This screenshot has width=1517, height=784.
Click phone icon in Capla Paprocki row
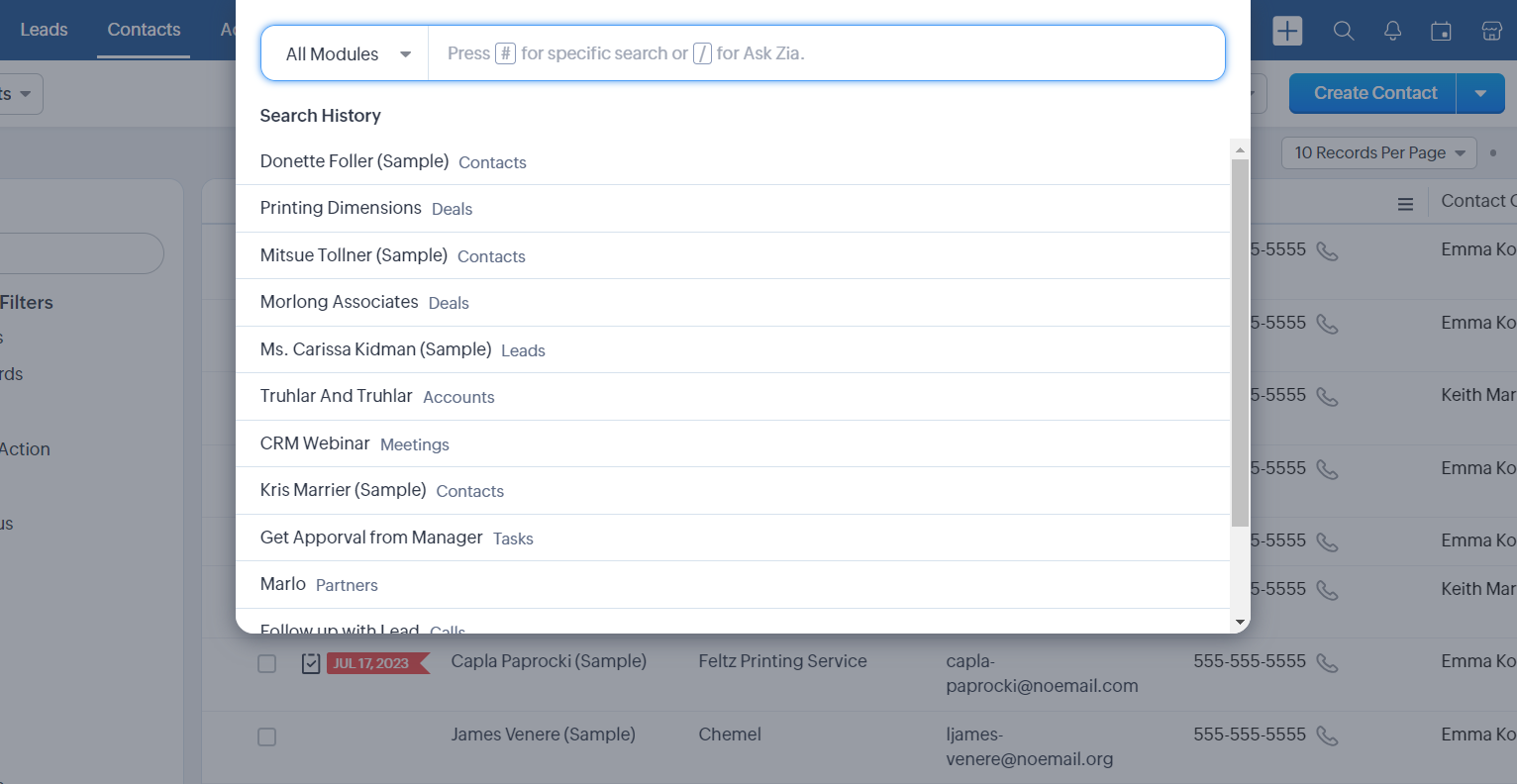pos(1327,662)
